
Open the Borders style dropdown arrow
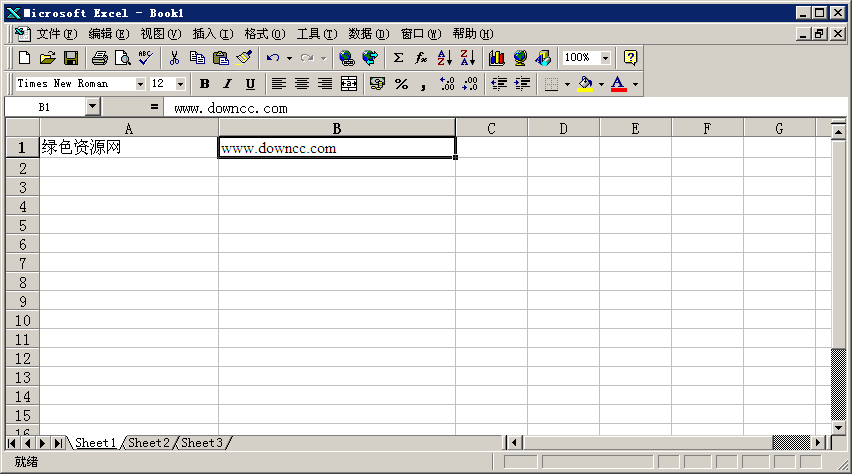(x=567, y=84)
